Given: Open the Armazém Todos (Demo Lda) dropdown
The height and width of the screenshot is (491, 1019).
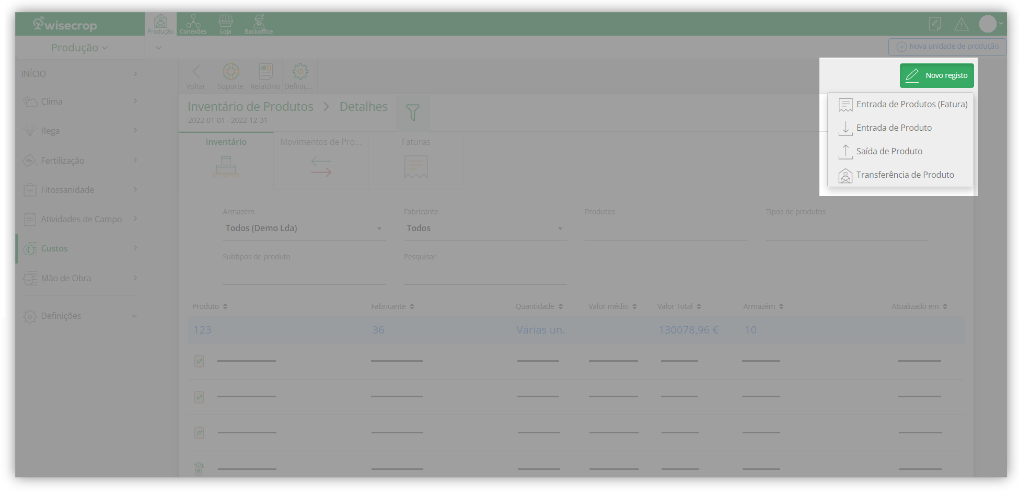Looking at the screenshot, I should [x=303, y=229].
